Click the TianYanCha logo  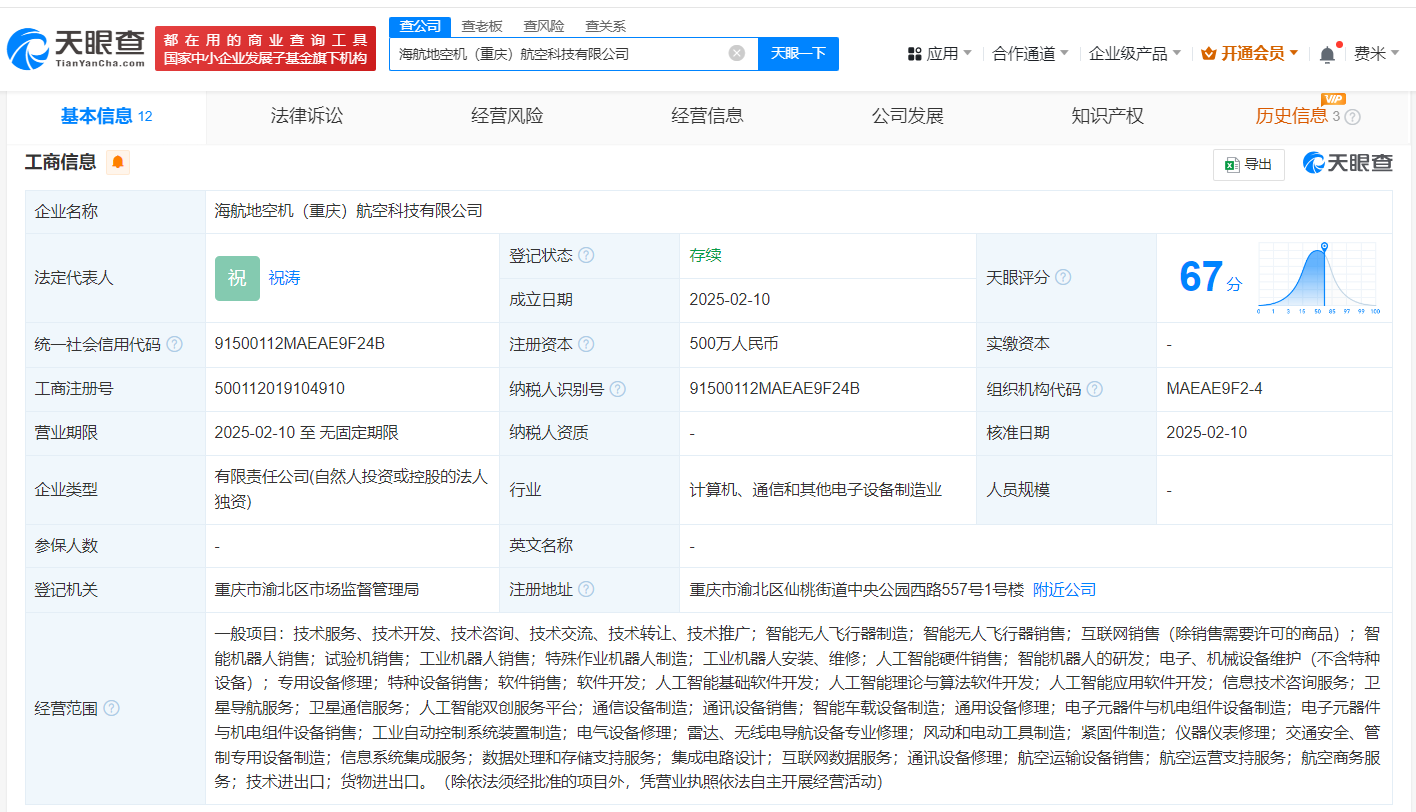[76, 48]
